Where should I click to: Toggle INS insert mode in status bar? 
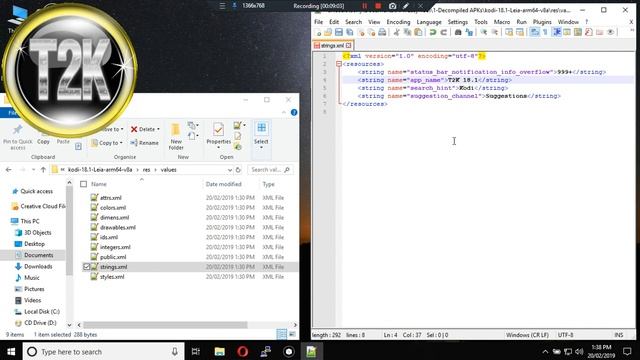point(619,335)
